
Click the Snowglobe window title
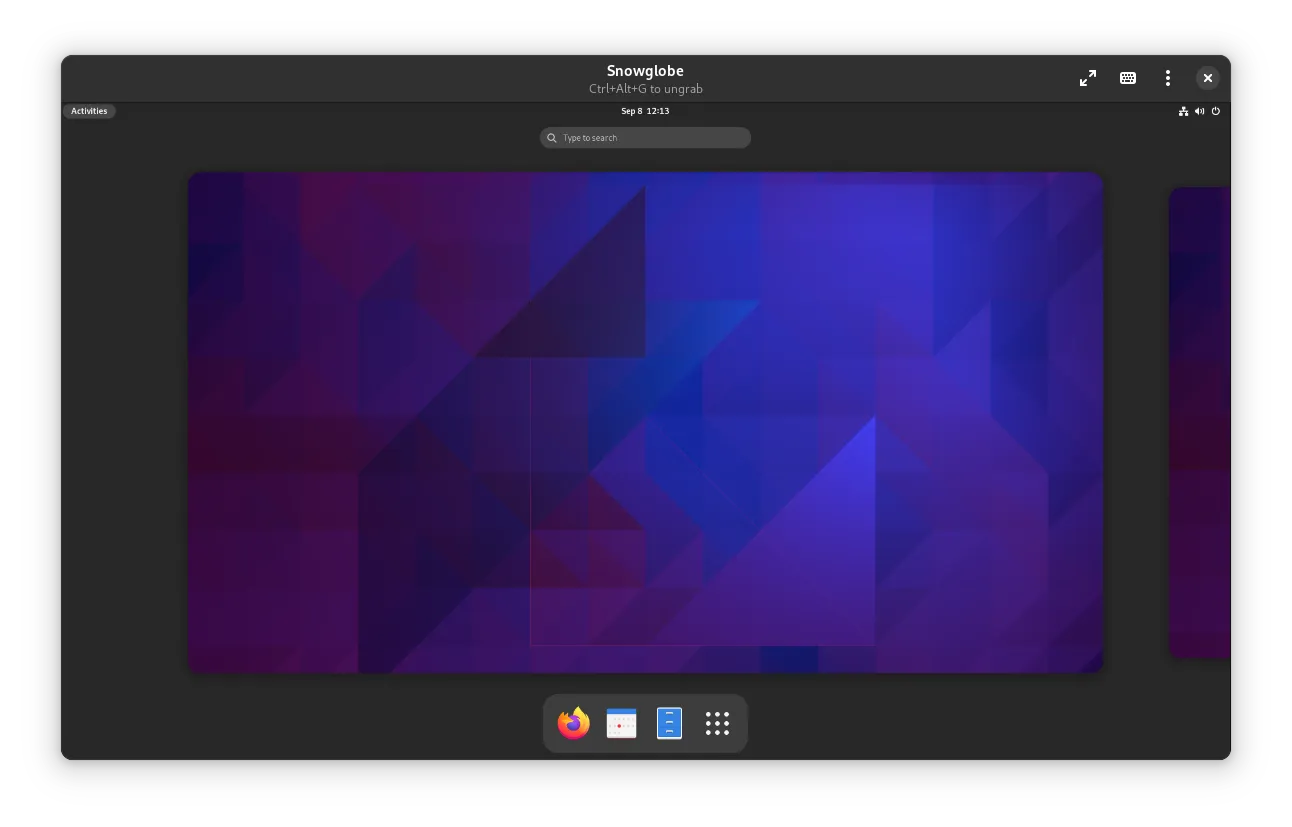(645, 70)
